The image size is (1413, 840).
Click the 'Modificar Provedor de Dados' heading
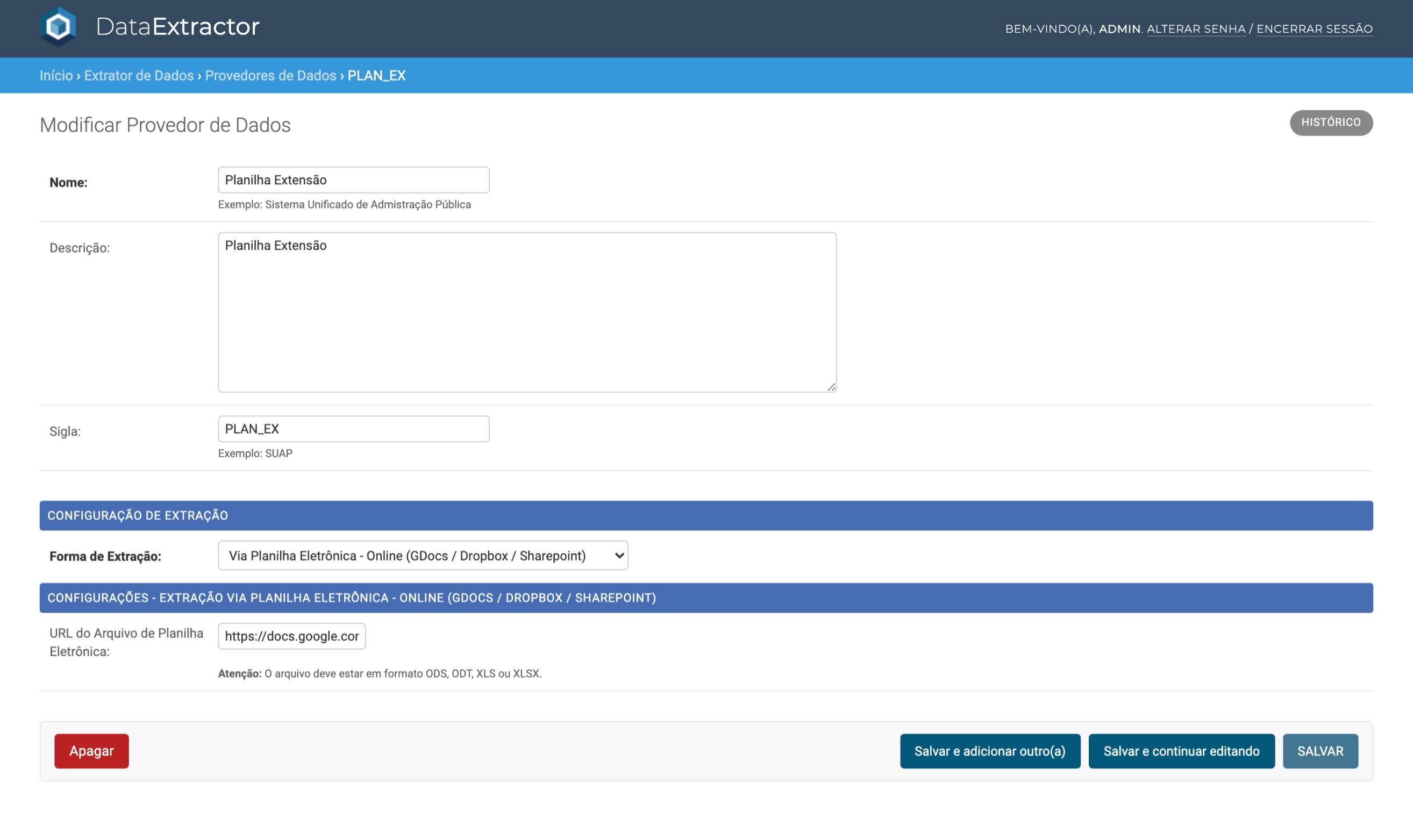click(x=165, y=125)
